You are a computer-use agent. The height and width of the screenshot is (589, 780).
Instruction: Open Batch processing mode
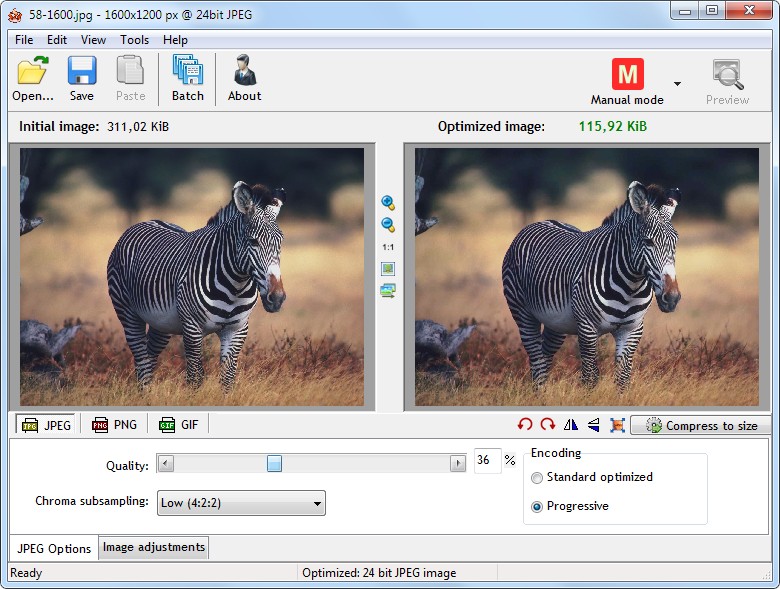[188, 78]
